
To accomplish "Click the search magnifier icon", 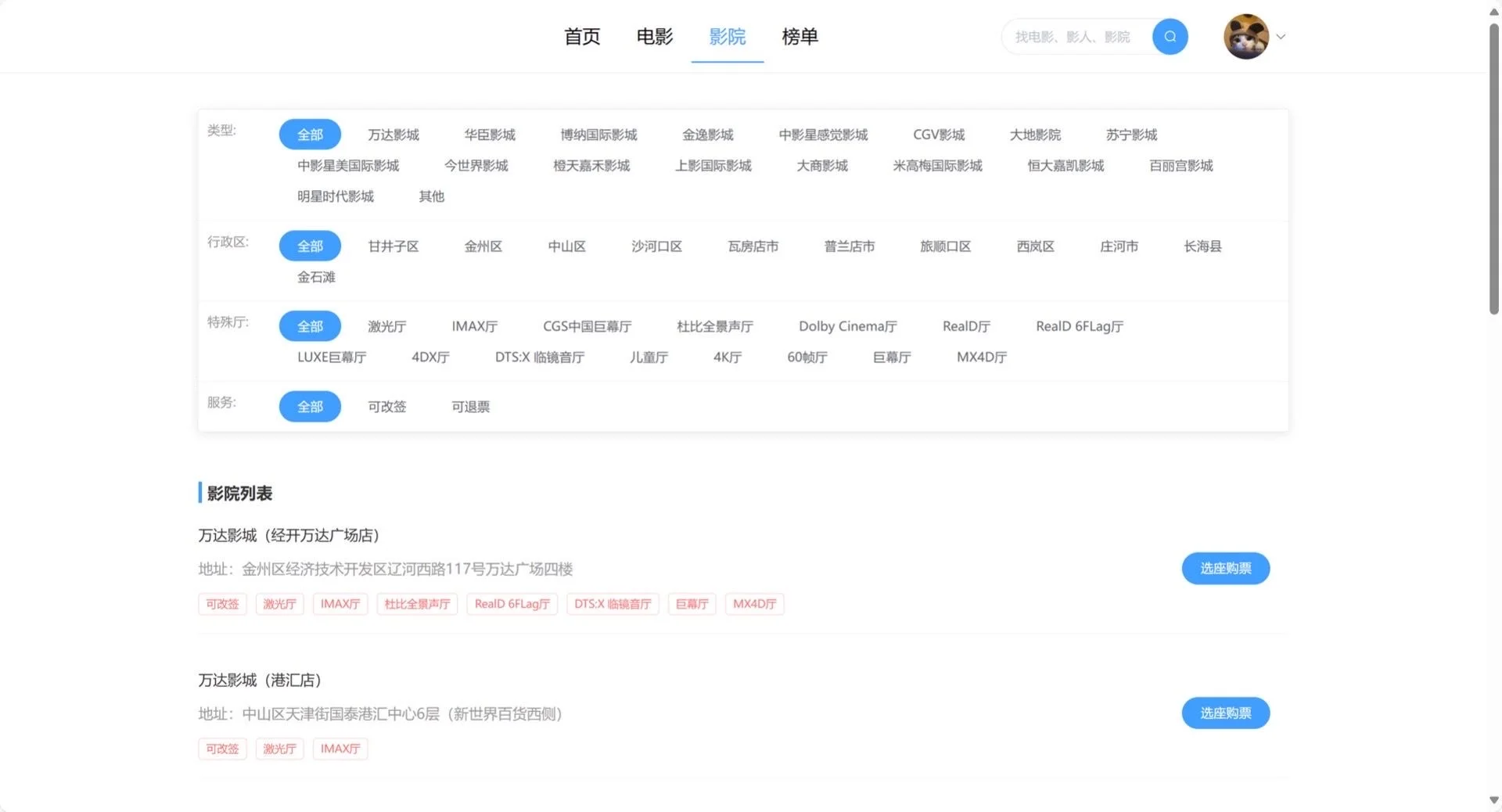I will pos(1170,36).
